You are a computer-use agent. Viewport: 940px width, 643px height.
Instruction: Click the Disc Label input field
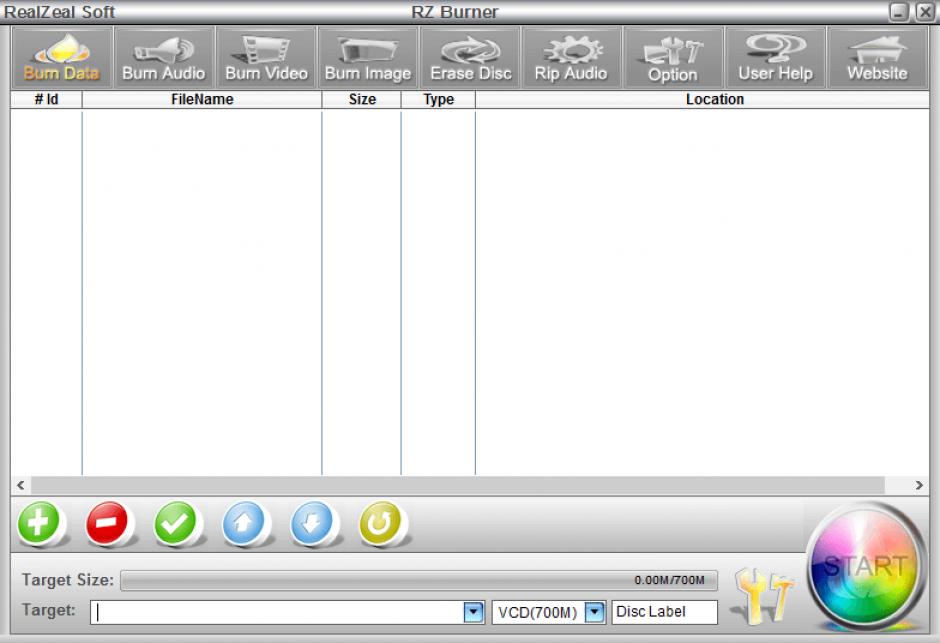(665, 612)
